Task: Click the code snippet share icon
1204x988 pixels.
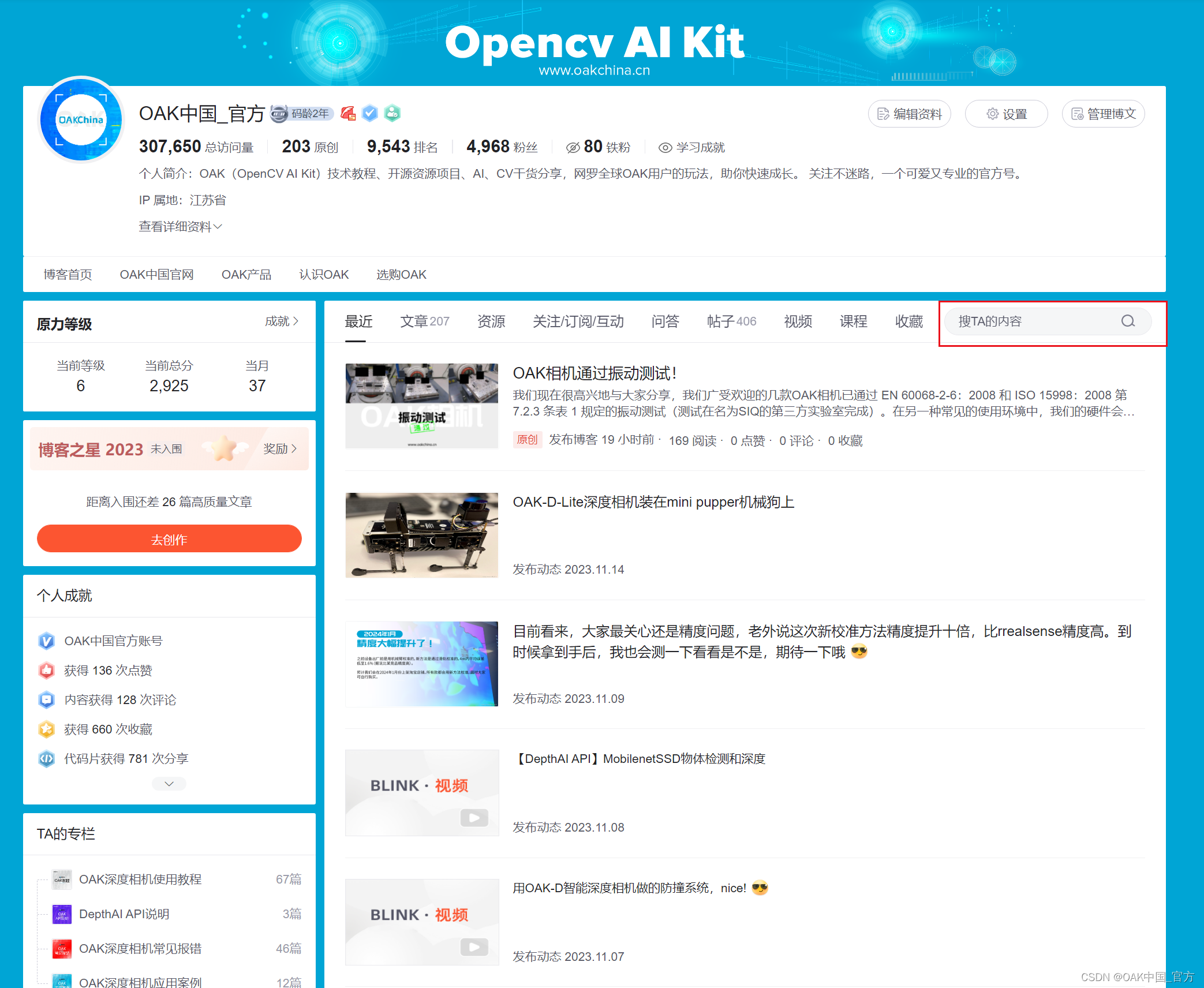Action: click(x=47, y=759)
